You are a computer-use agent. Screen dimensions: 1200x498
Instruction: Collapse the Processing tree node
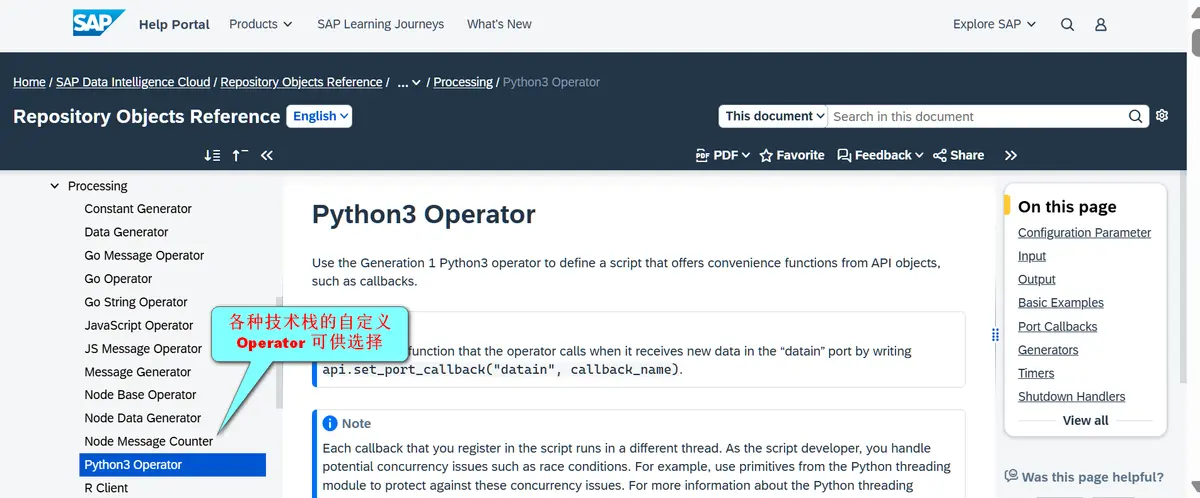(55, 186)
